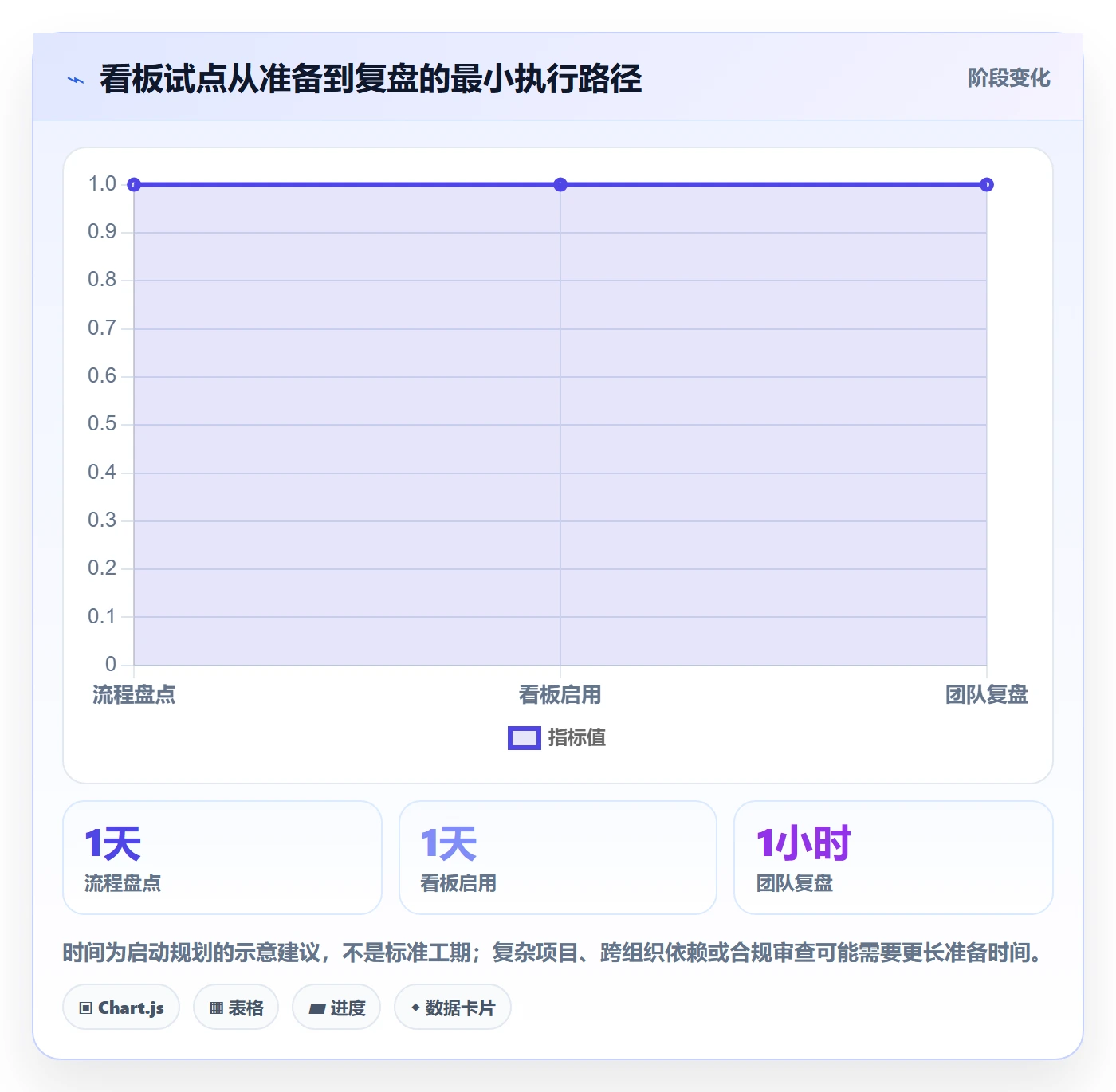
Task: Click the bar icon in the 进度 chip
Action: click(316, 1009)
